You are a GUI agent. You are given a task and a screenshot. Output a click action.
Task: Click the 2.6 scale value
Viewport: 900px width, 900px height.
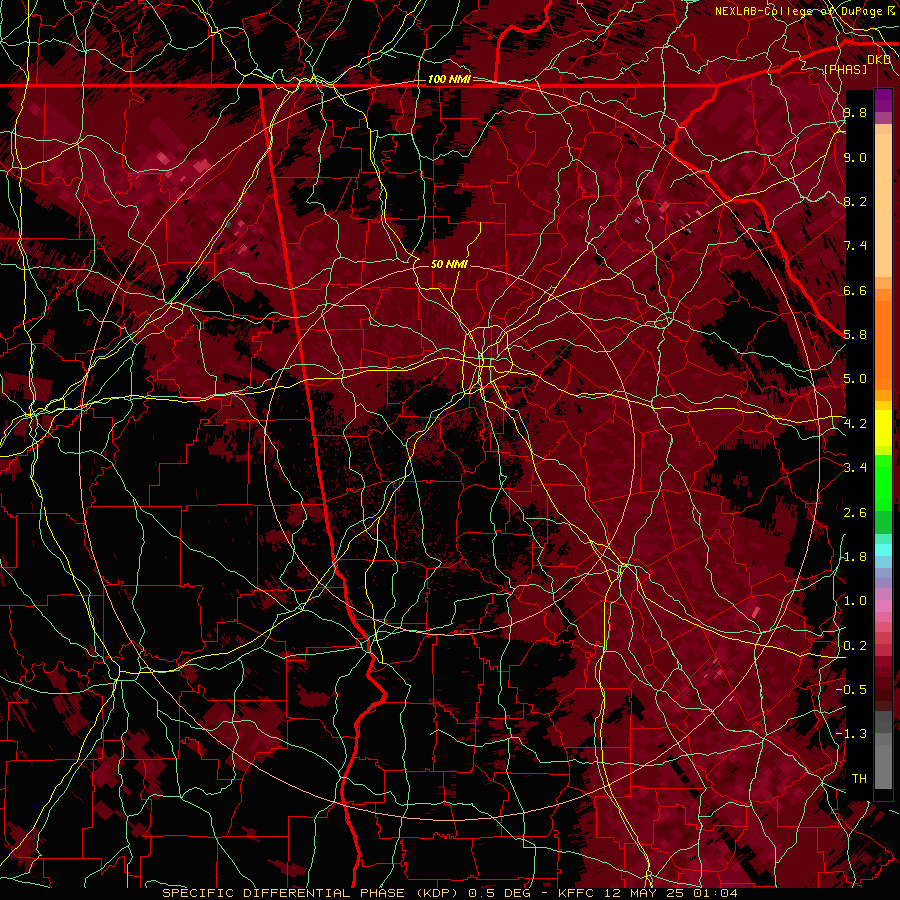pos(855,513)
